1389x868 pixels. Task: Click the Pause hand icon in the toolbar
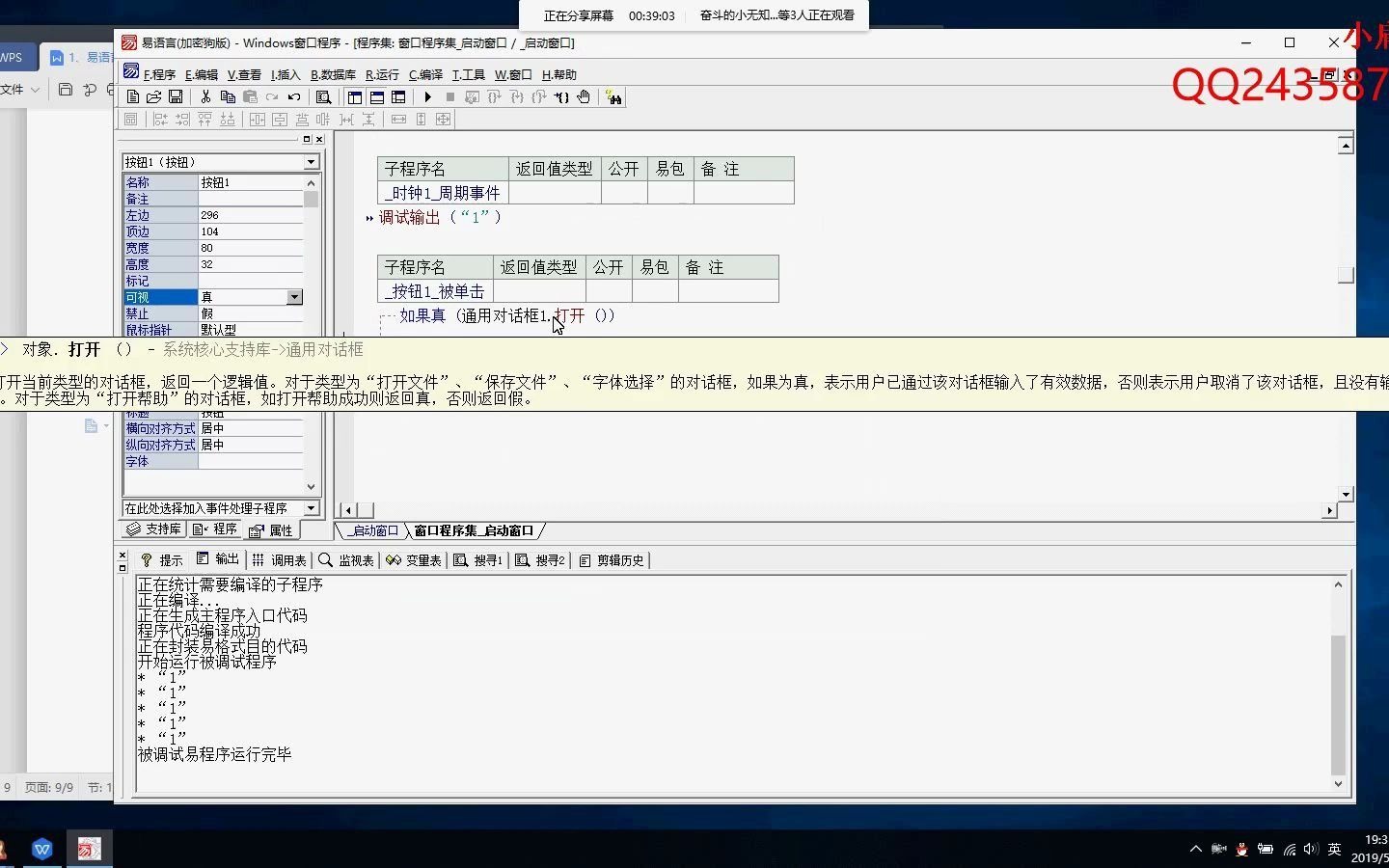(583, 96)
